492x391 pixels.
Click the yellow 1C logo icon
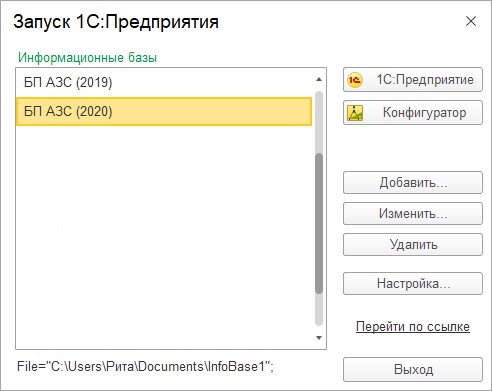[354, 80]
